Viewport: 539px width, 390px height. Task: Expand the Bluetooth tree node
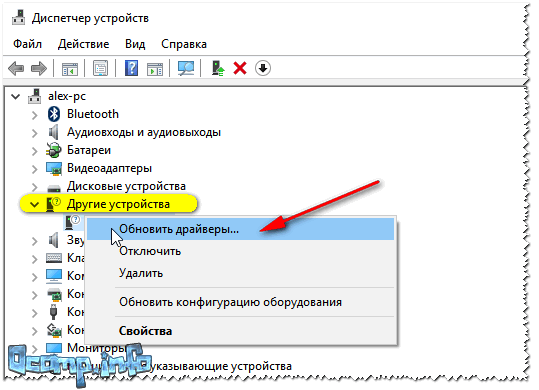[x=35, y=115]
